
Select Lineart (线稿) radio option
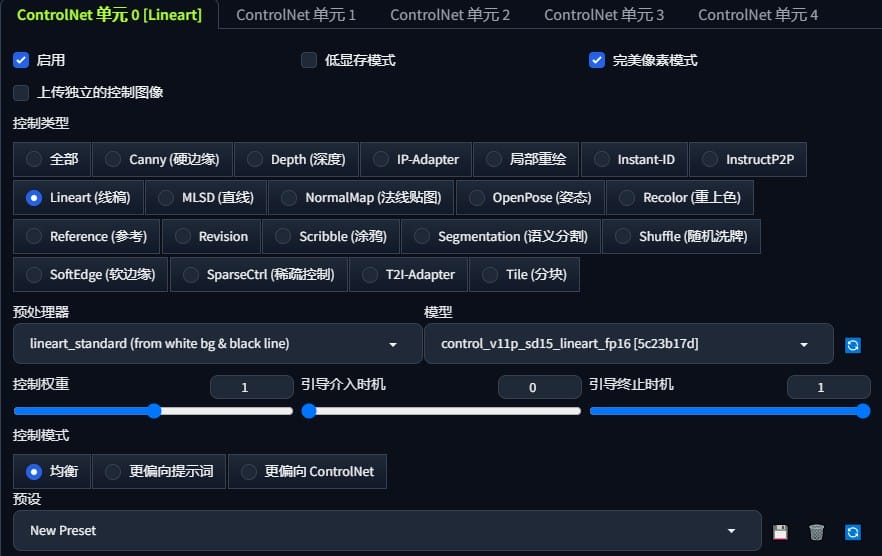click(x=78, y=198)
